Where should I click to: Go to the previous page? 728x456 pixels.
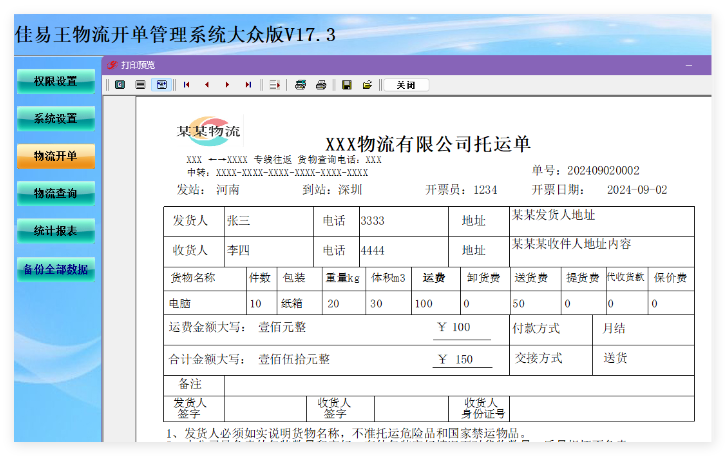(x=207, y=85)
